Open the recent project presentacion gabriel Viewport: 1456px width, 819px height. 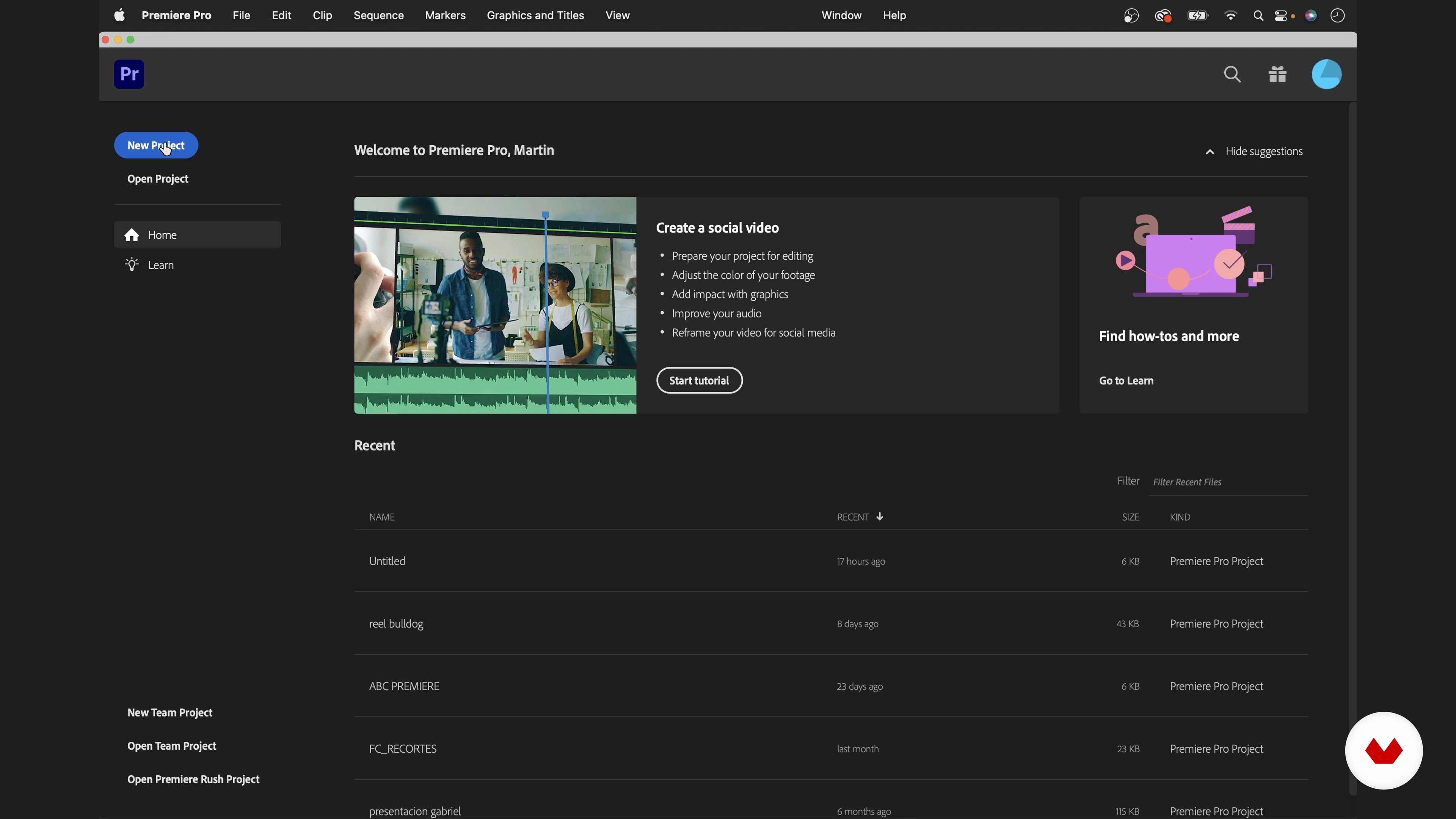[415, 811]
